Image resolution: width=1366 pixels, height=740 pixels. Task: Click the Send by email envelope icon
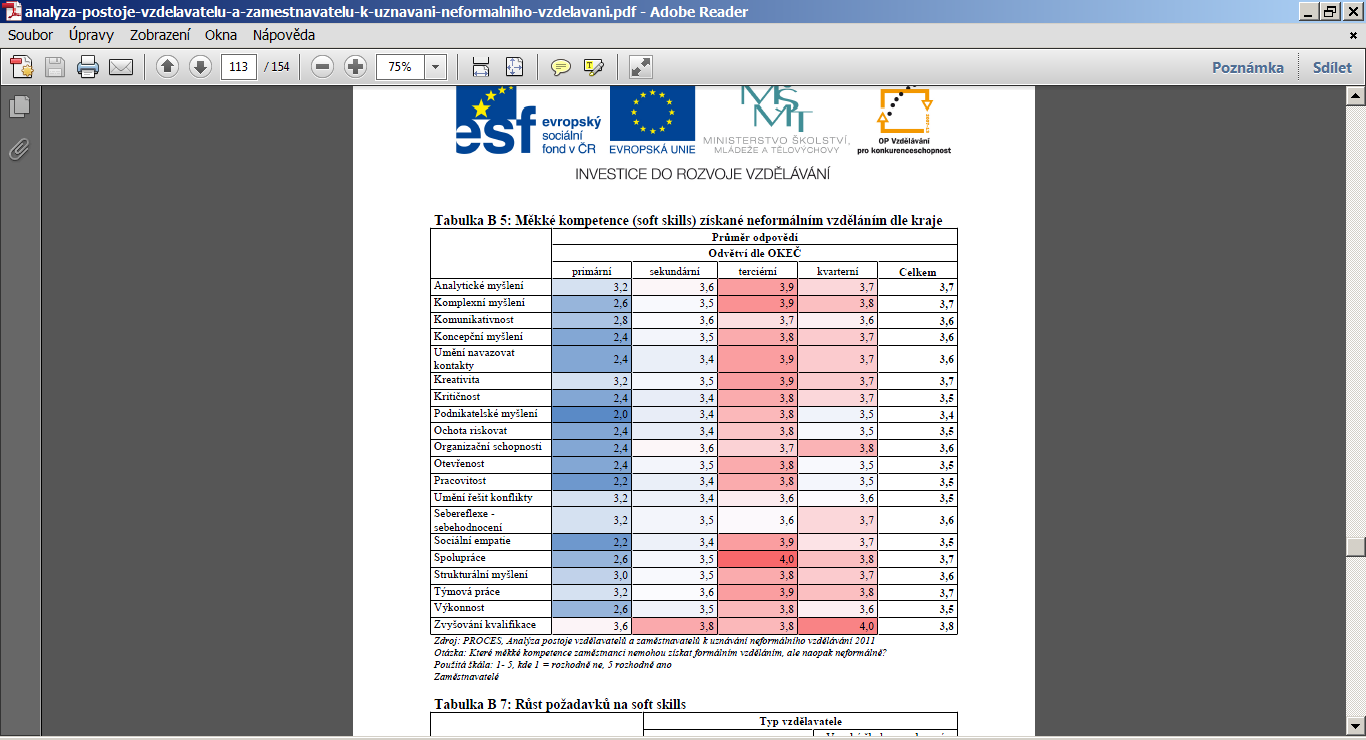point(121,67)
